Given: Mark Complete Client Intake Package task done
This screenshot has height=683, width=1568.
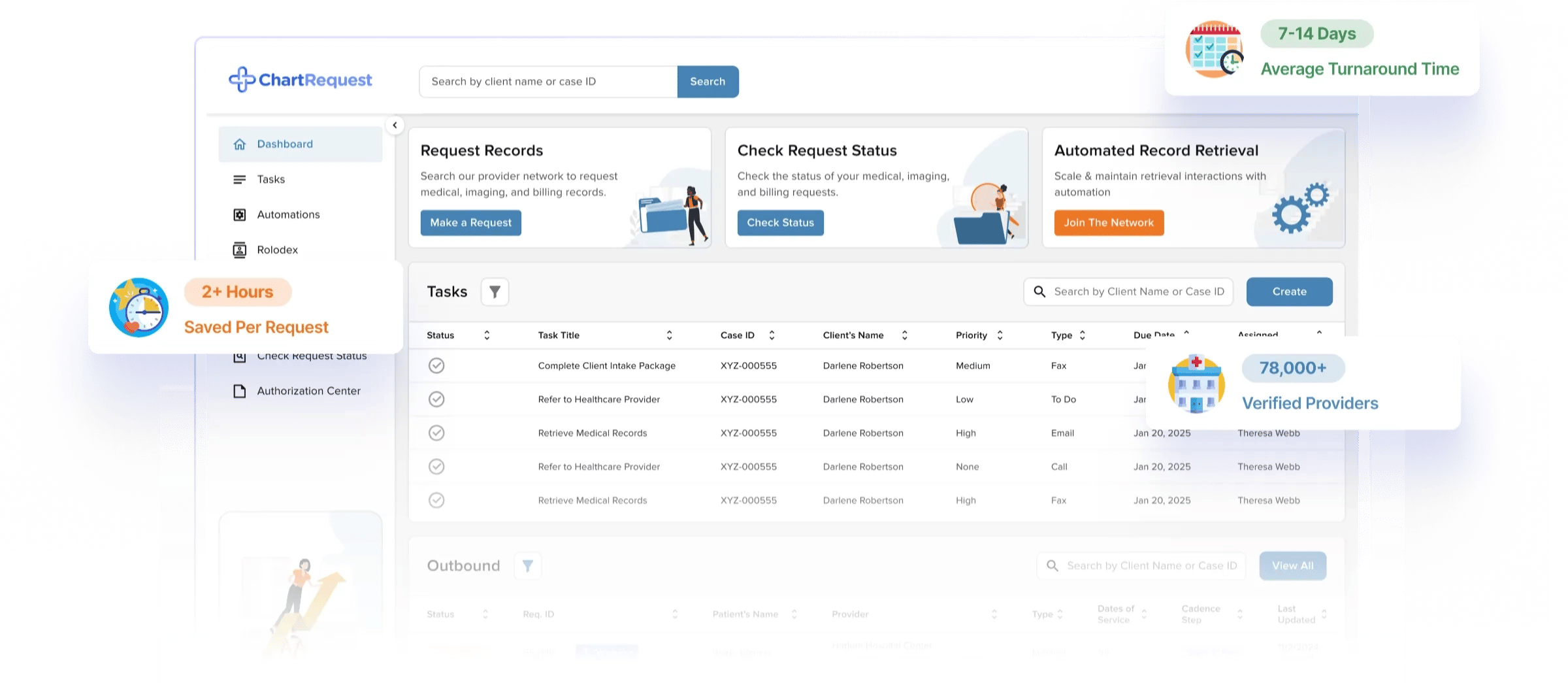Looking at the screenshot, I should point(436,365).
